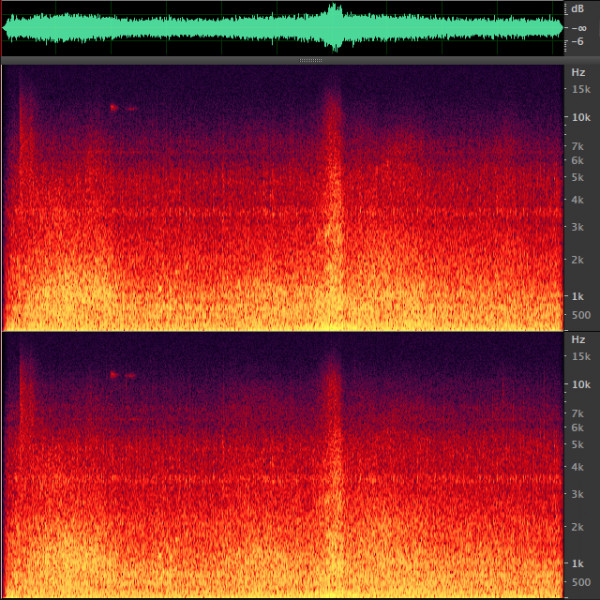Select 1k mark on upper frequency ruler

[x=578, y=296]
